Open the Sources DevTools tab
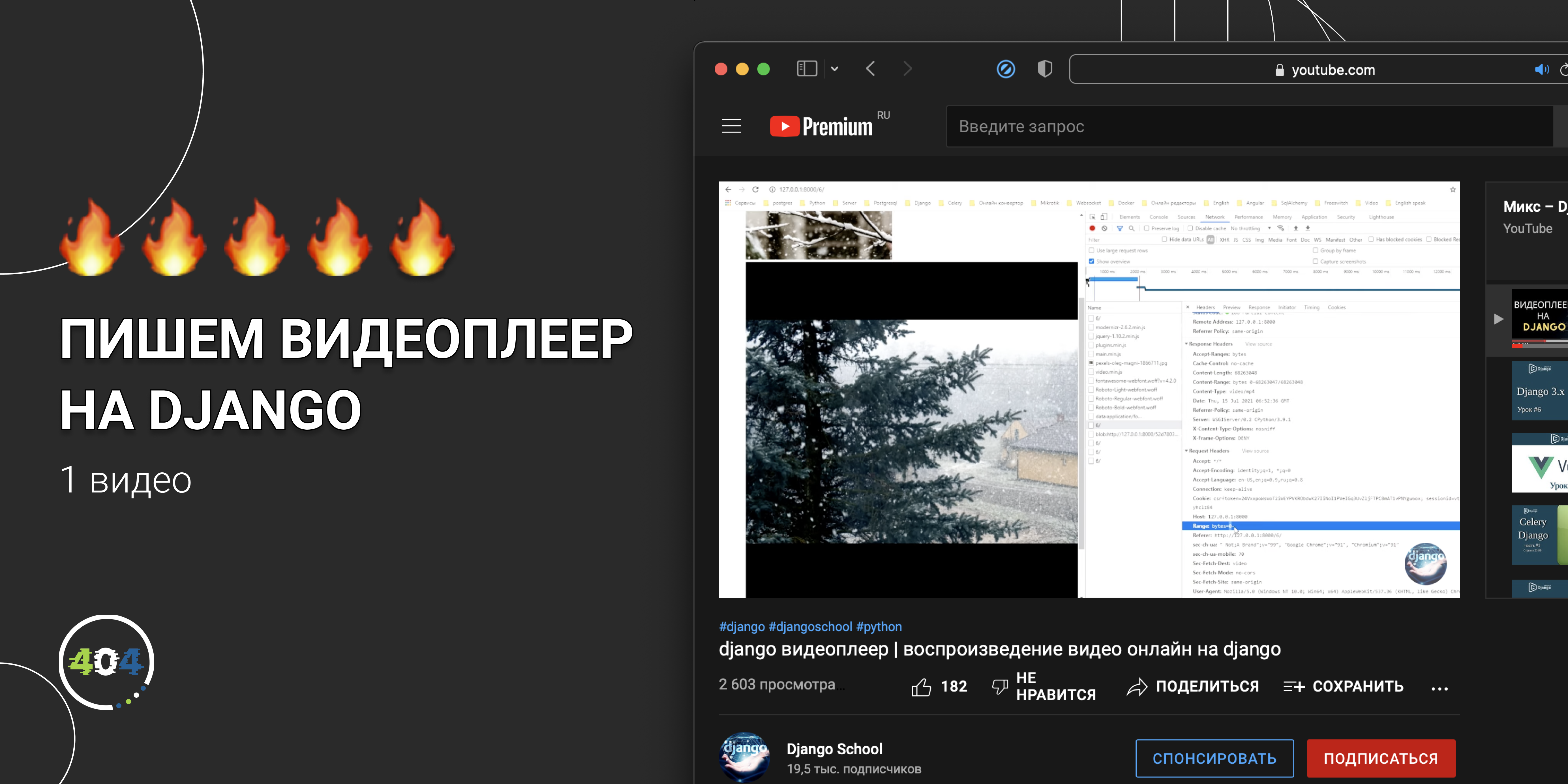1568x784 pixels. [1186, 217]
